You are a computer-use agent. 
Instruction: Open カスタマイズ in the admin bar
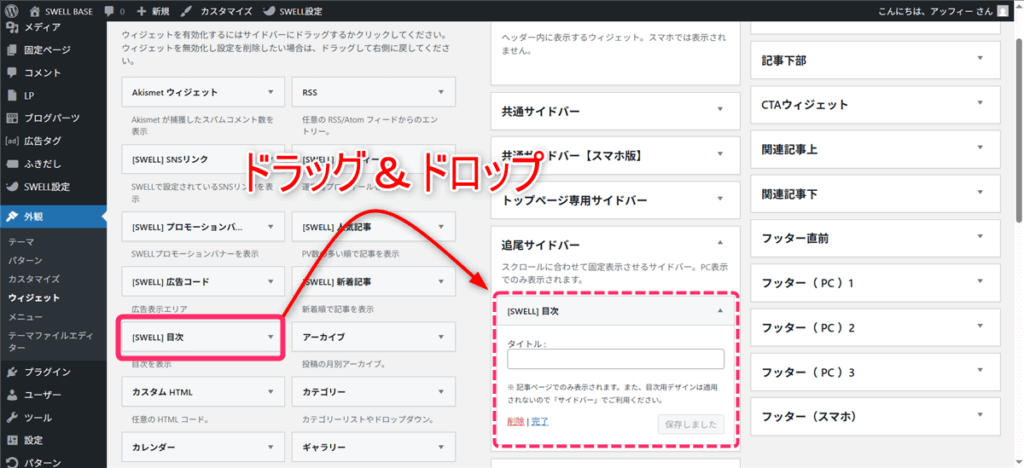pyautogui.click(x=216, y=10)
